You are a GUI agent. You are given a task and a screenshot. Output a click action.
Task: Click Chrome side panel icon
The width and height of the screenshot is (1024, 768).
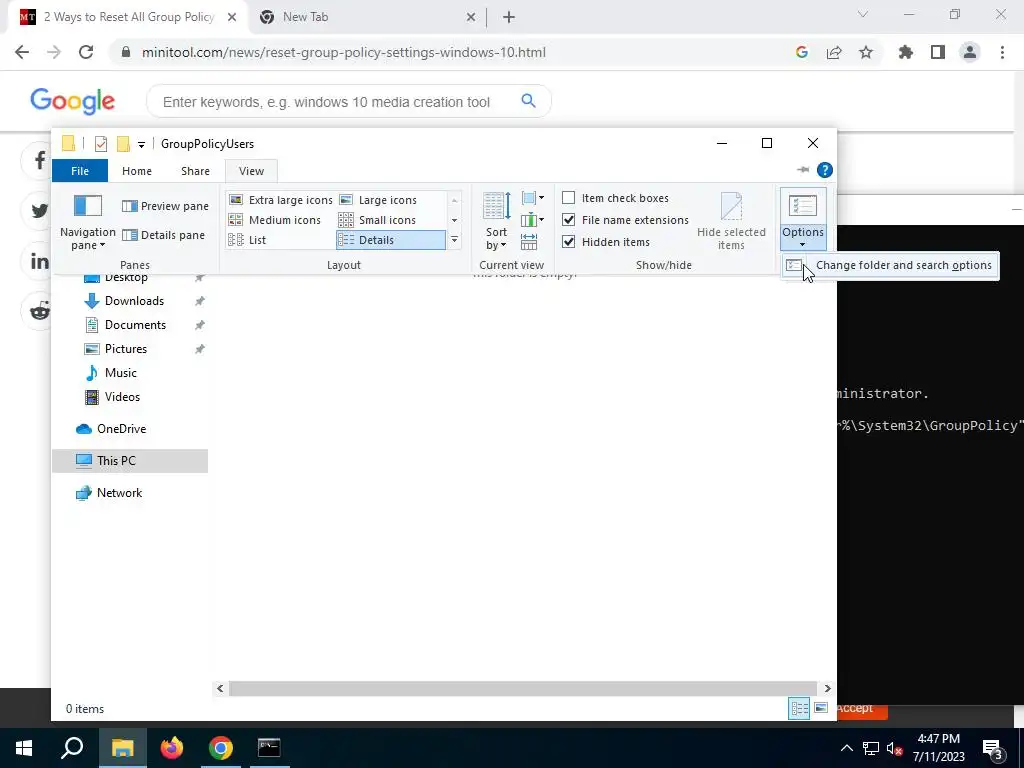938,52
